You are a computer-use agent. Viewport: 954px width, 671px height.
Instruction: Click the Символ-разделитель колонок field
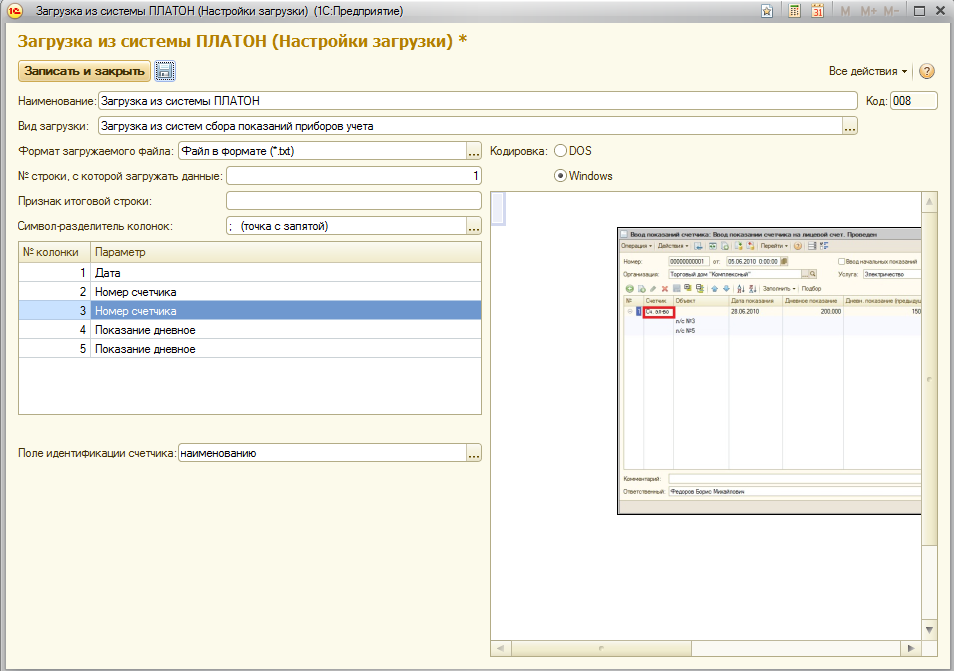346,226
